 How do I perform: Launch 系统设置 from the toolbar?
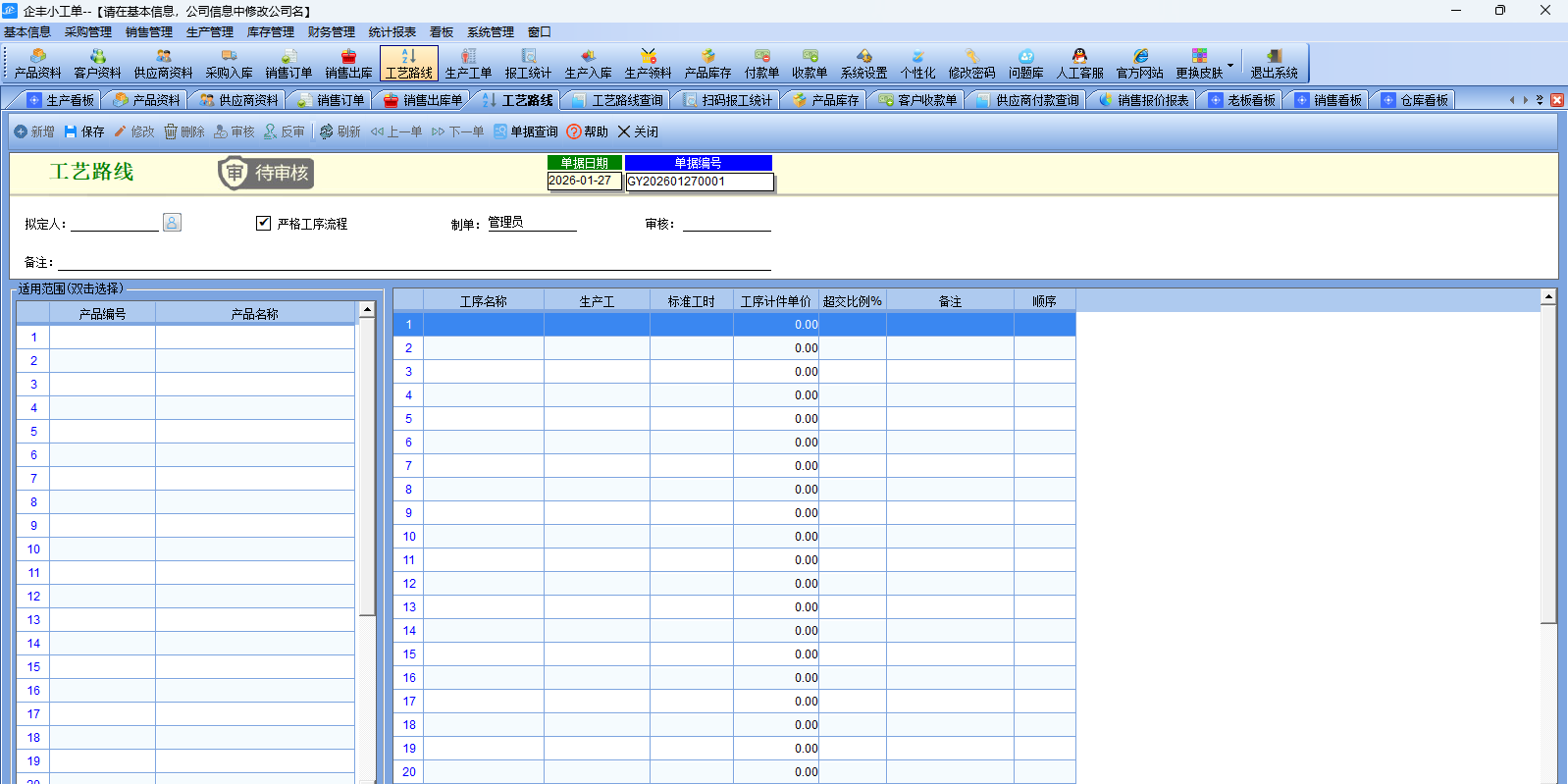(x=863, y=64)
